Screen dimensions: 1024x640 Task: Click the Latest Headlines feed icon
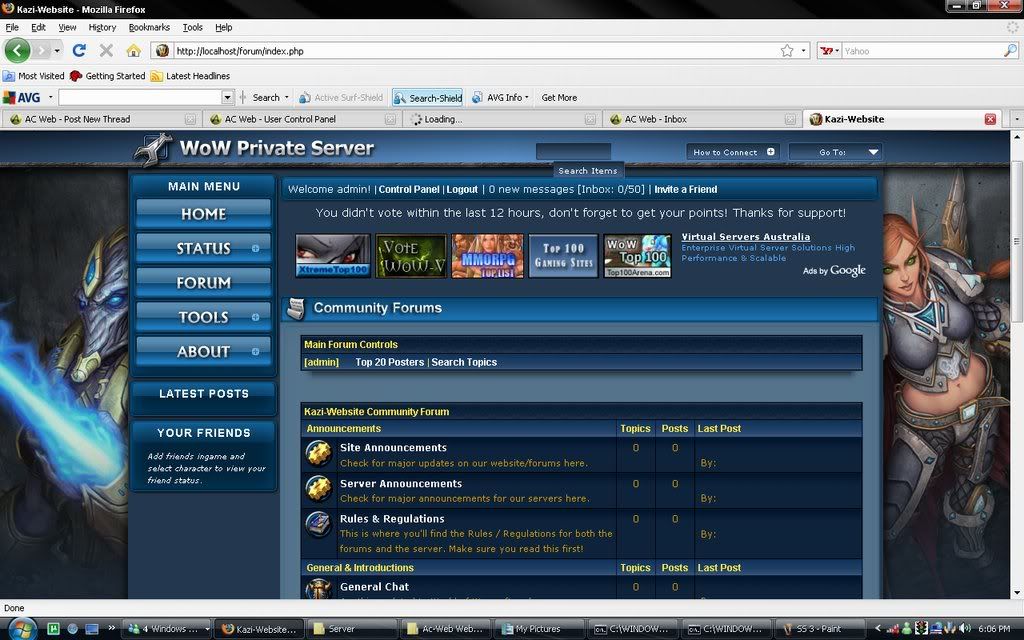(157, 76)
